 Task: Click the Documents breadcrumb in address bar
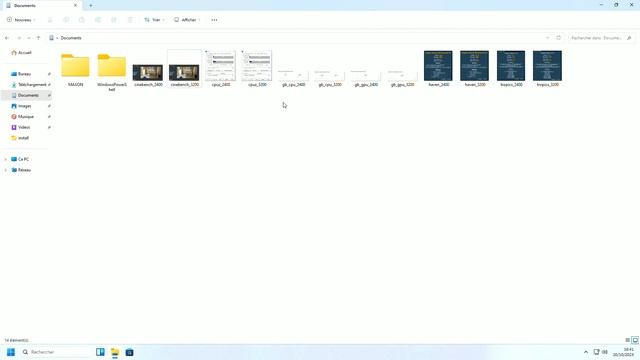71,38
